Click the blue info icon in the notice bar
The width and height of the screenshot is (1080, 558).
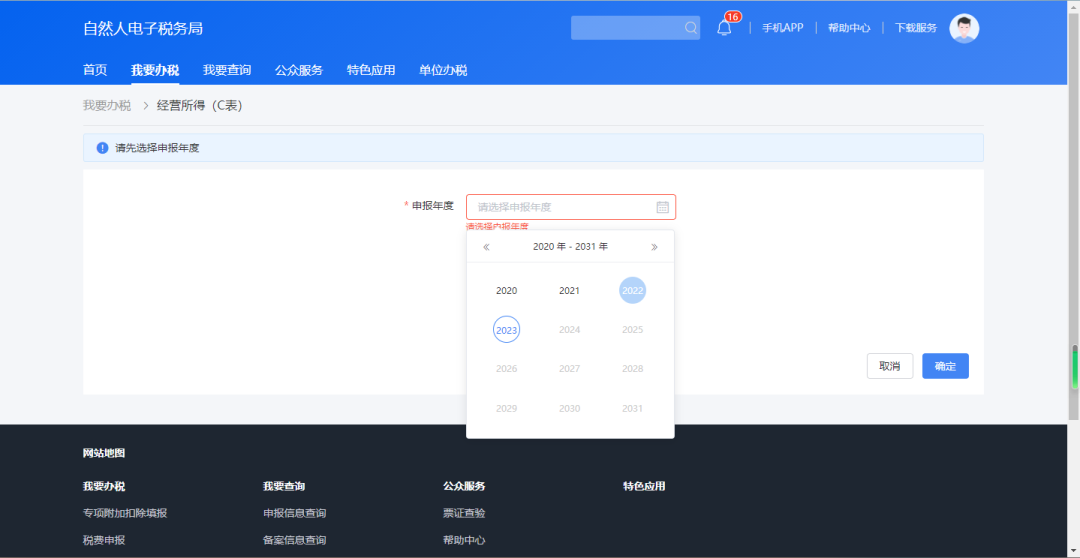[102, 148]
